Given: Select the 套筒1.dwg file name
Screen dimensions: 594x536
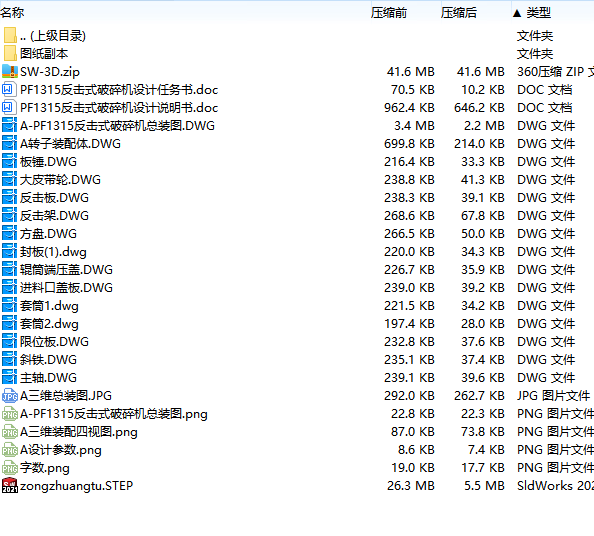Looking at the screenshot, I should tap(49, 306).
